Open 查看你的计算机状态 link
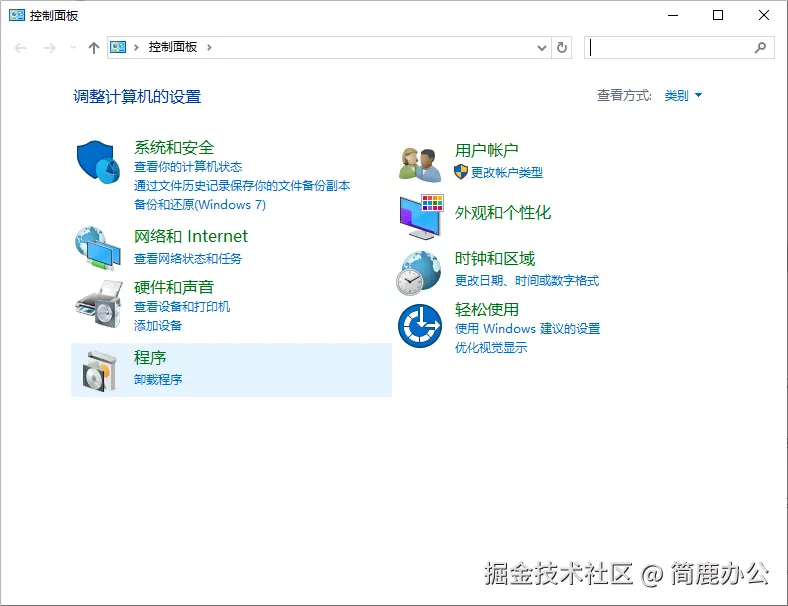Screen dimensions: 788x606 tap(188, 166)
